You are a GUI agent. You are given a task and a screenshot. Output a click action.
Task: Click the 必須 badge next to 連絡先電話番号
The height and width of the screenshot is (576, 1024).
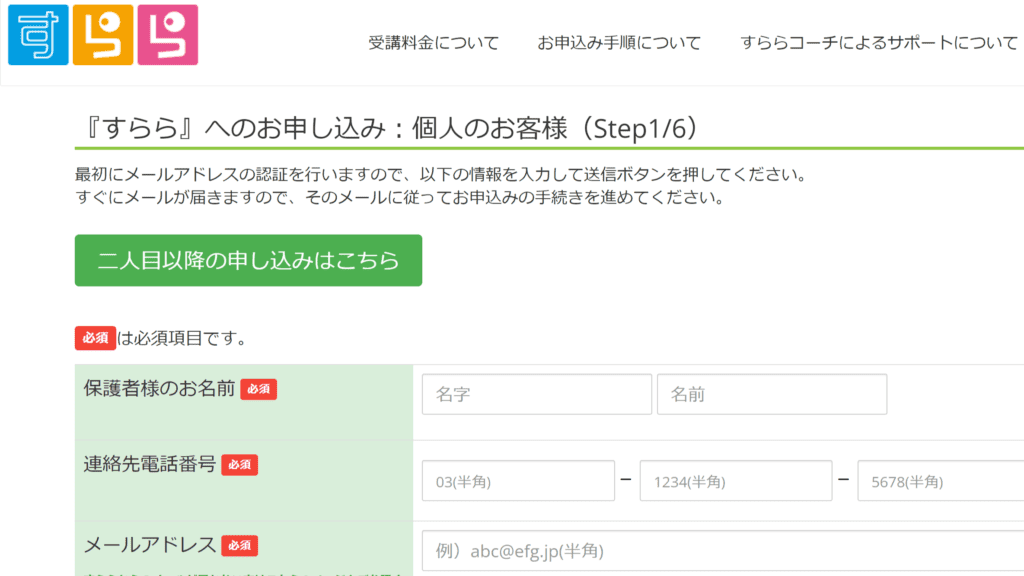pyautogui.click(x=240, y=465)
